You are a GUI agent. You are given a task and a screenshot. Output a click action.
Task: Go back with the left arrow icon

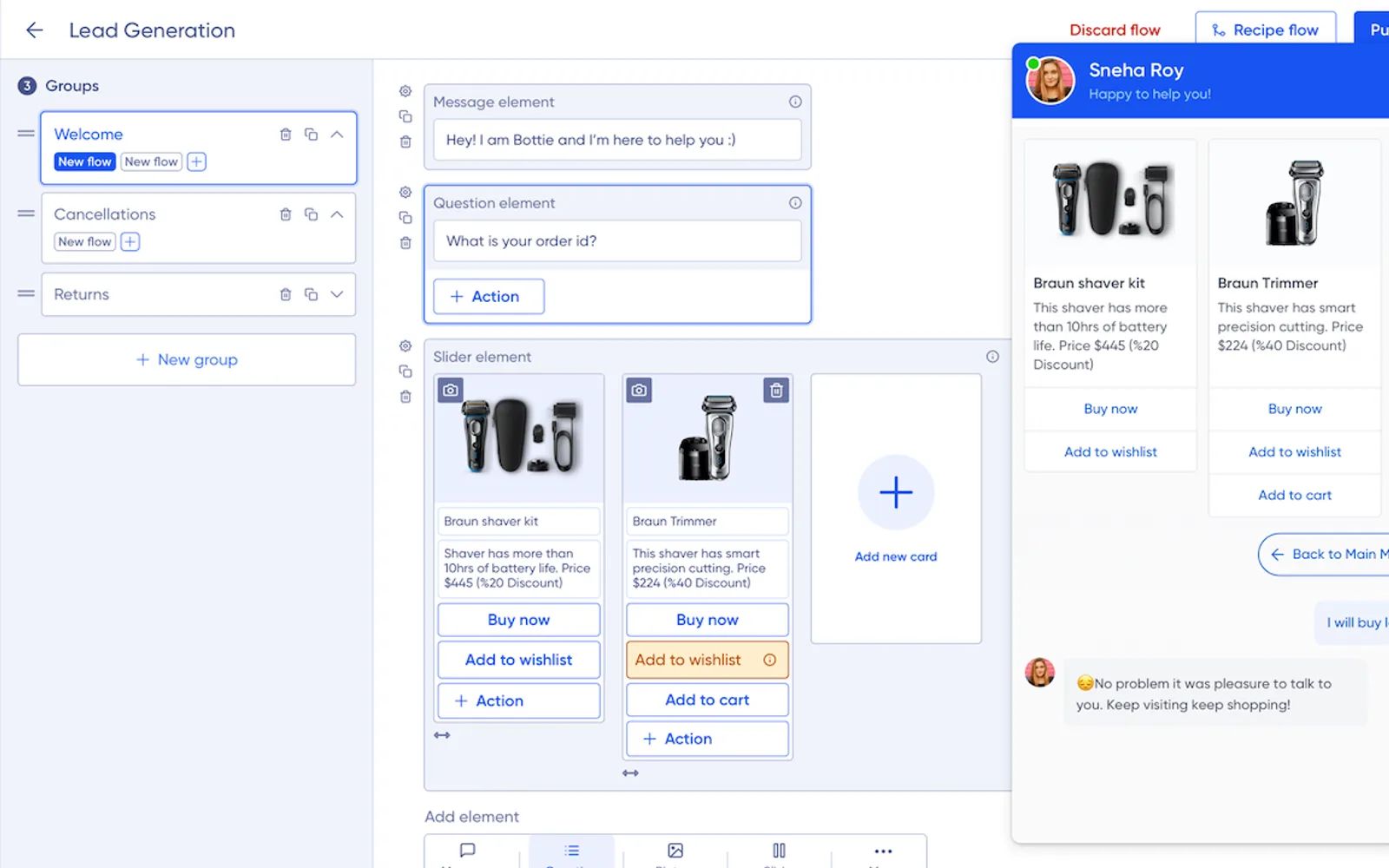[35, 30]
